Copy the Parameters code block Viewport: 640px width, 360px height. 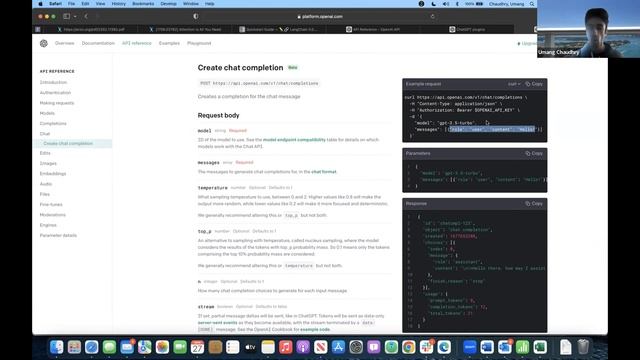[x=534, y=153]
